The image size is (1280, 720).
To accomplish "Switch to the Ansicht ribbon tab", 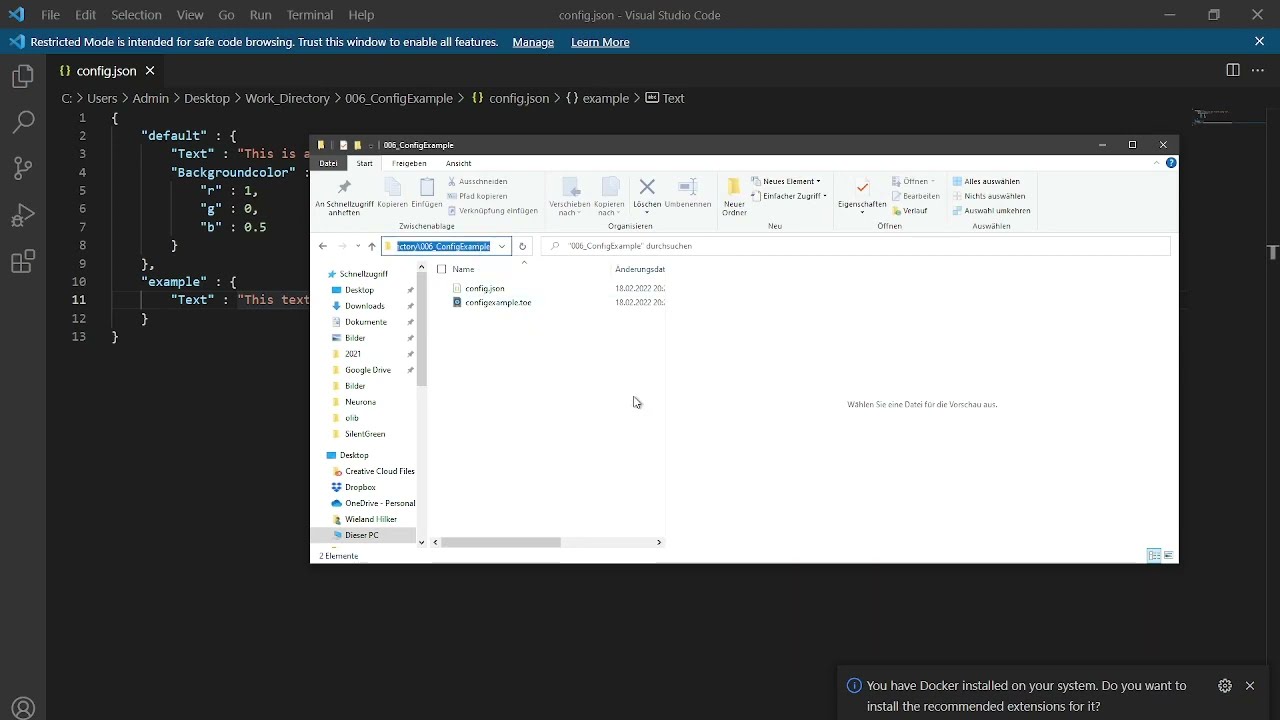I will click(x=459, y=163).
